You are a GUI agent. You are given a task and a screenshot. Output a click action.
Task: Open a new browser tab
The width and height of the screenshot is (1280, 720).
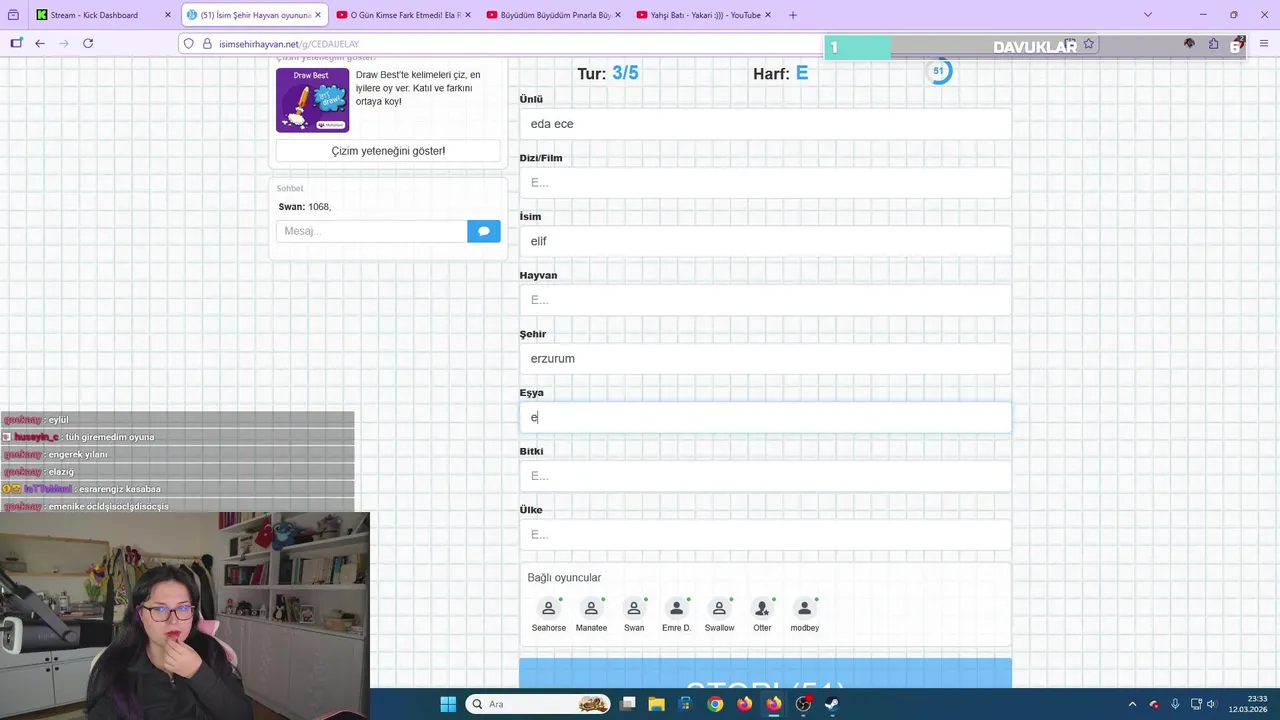tap(793, 15)
